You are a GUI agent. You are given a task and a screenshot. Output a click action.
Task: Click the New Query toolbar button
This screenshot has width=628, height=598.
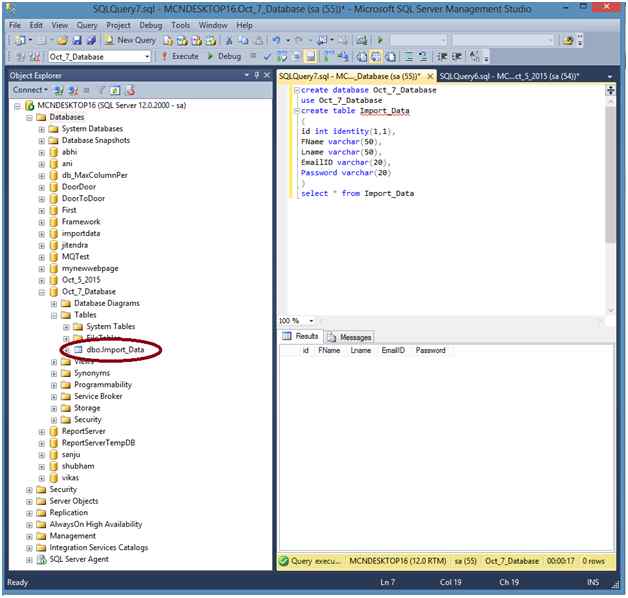click(x=130, y=40)
